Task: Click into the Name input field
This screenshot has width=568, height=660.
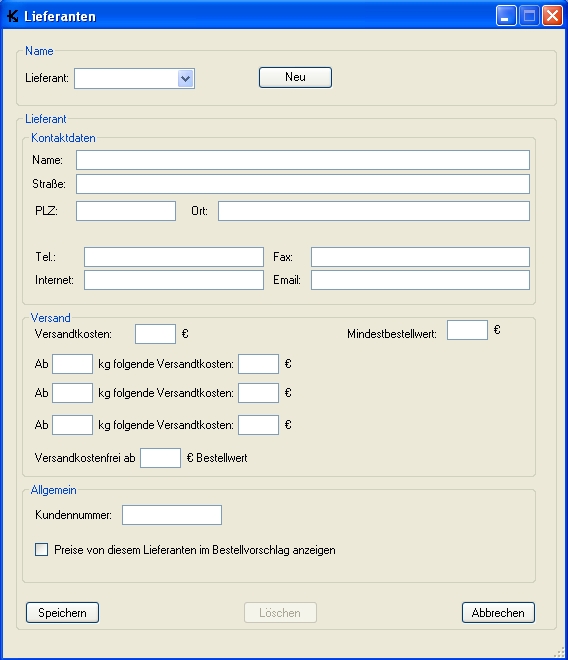Action: tap(303, 160)
